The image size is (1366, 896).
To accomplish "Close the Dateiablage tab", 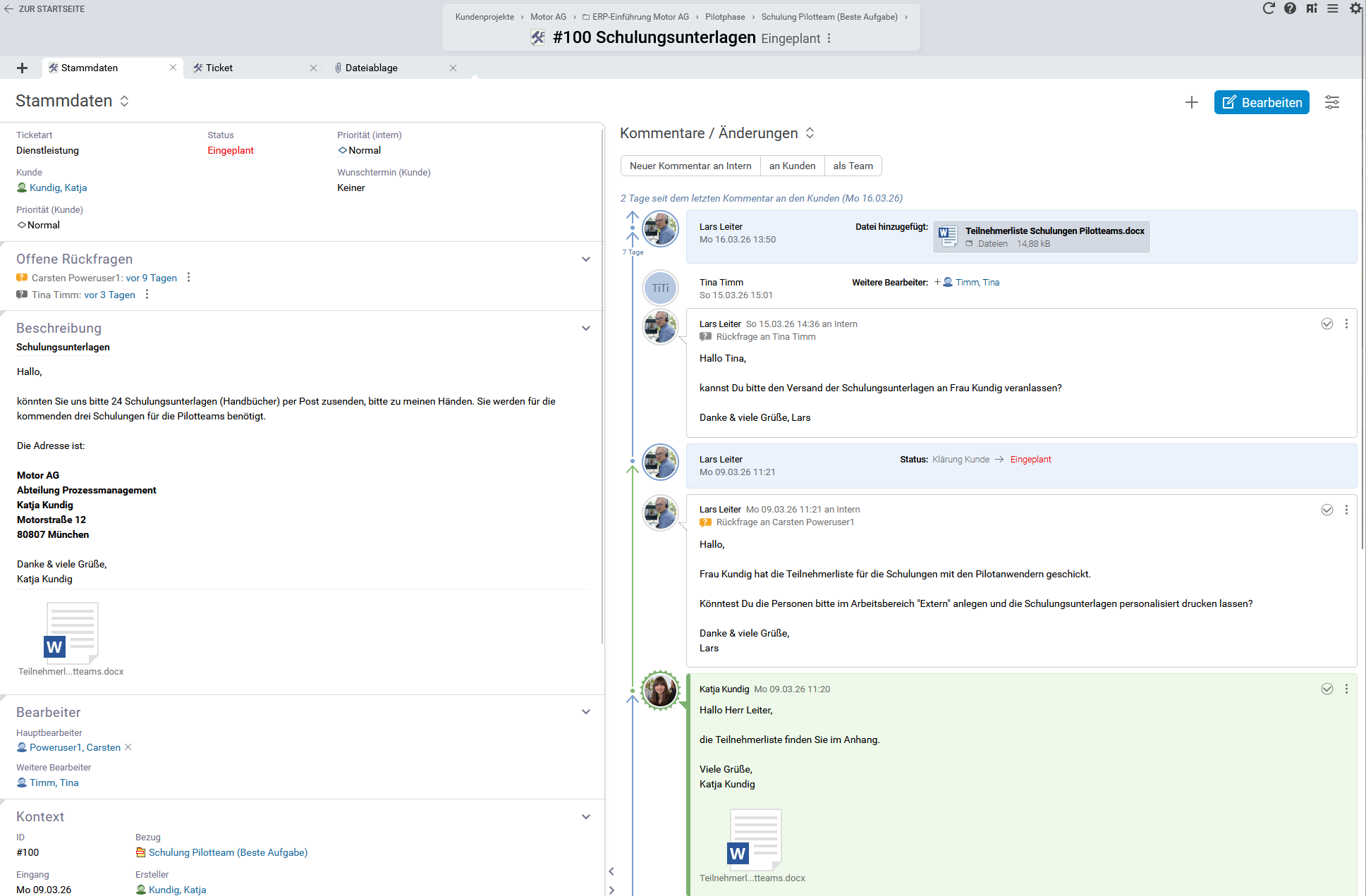I will click(x=453, y=68).
